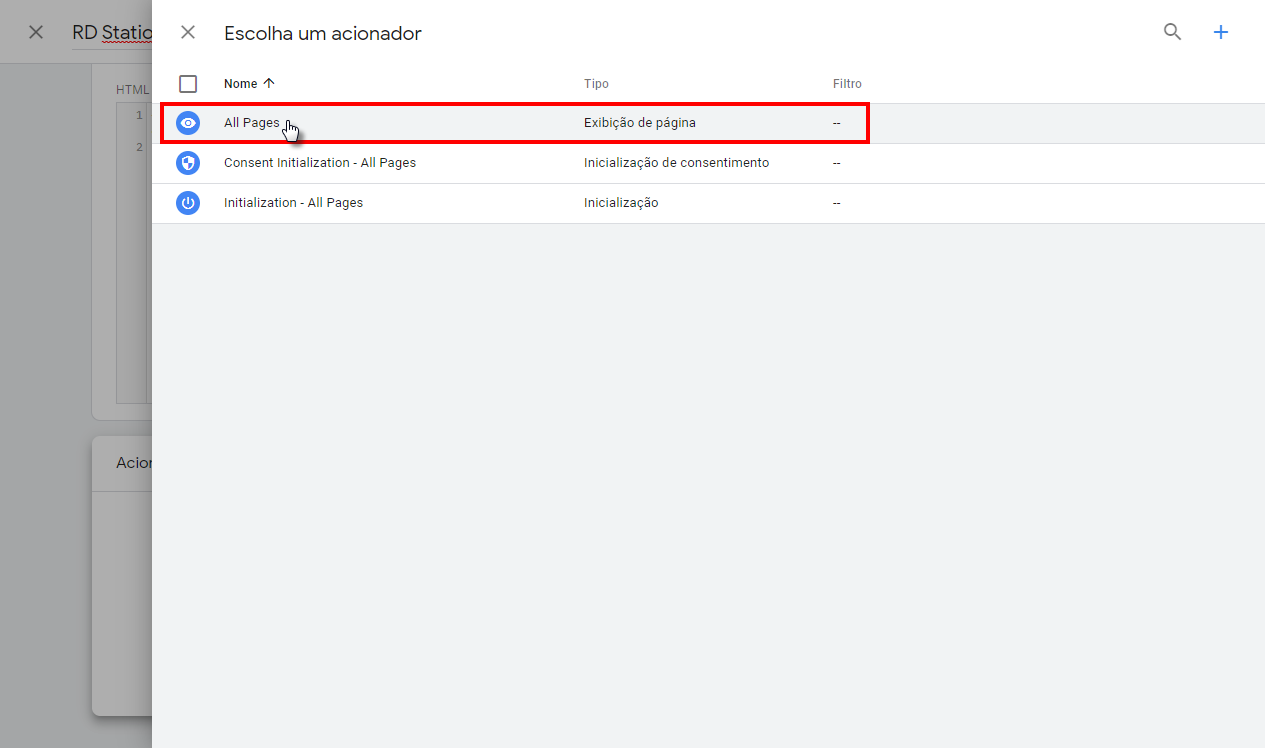Sort the list by the Tipo column
This screenshot has height=748, width=1265.
pos(596,83)
